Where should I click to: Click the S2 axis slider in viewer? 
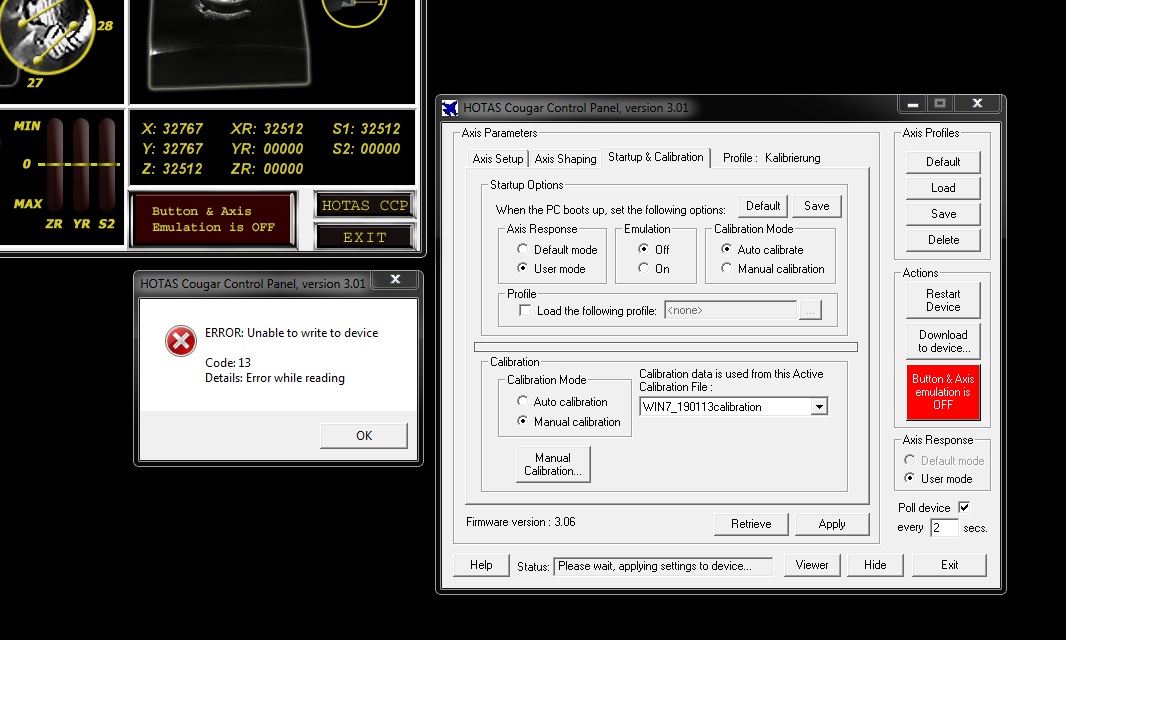107,165
